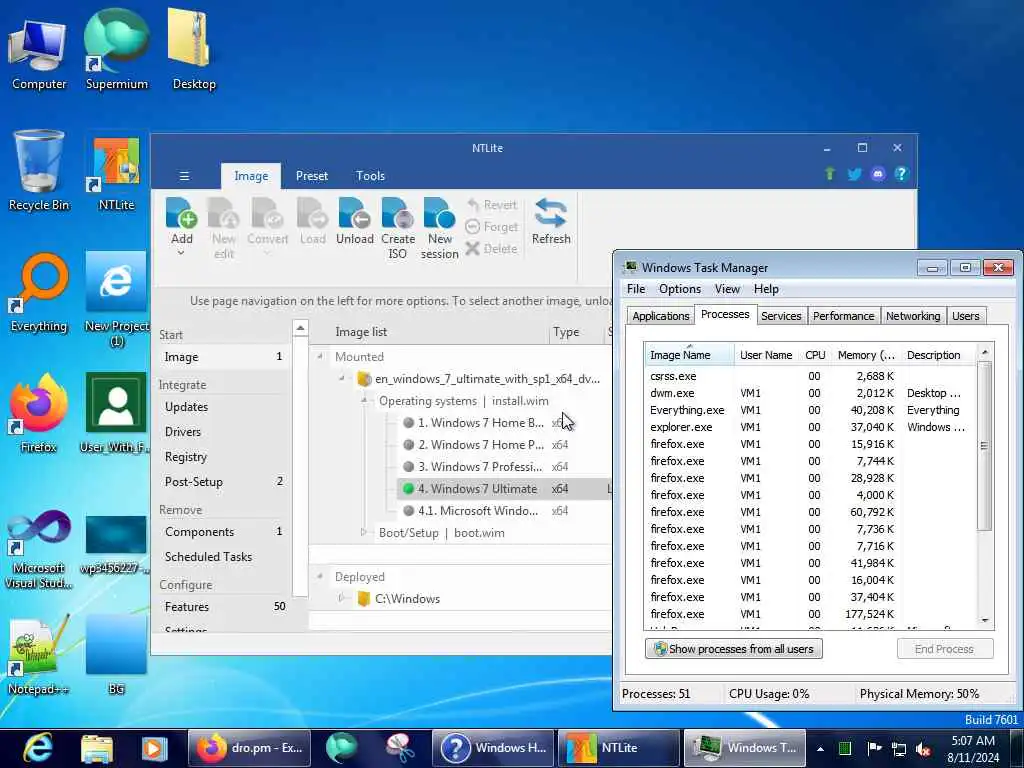The width and height of the screenshot is (1024, 768).
Task: Collapse the Deployed group
Action: coord(320,577)
